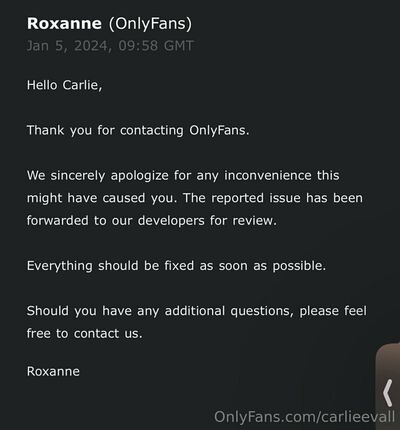Open the OnlyFans.com/carlieevall watermark link
The height and width of the screenshot is (430, 400).
click(304, 417)
